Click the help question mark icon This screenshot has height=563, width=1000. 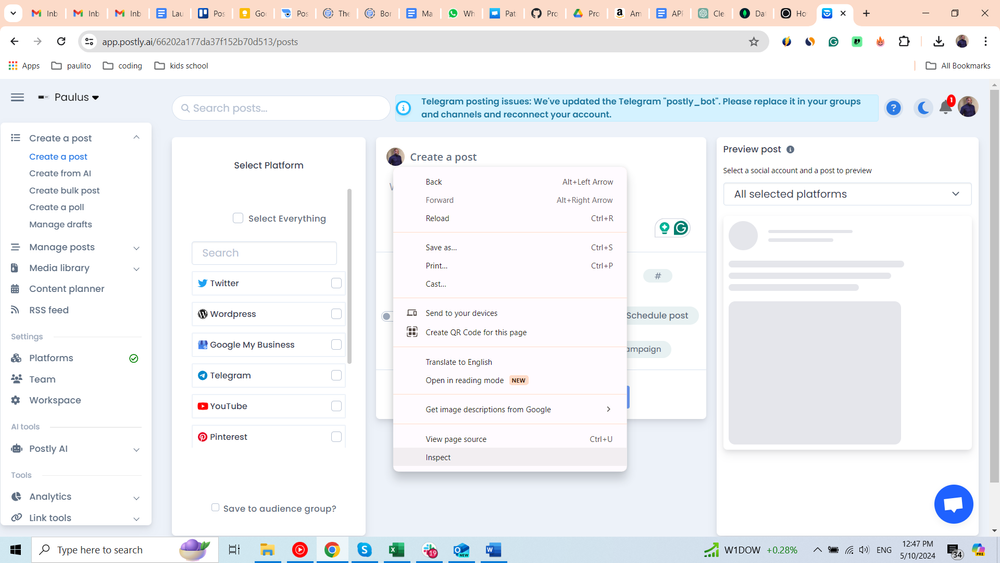(x=893, y=108)
